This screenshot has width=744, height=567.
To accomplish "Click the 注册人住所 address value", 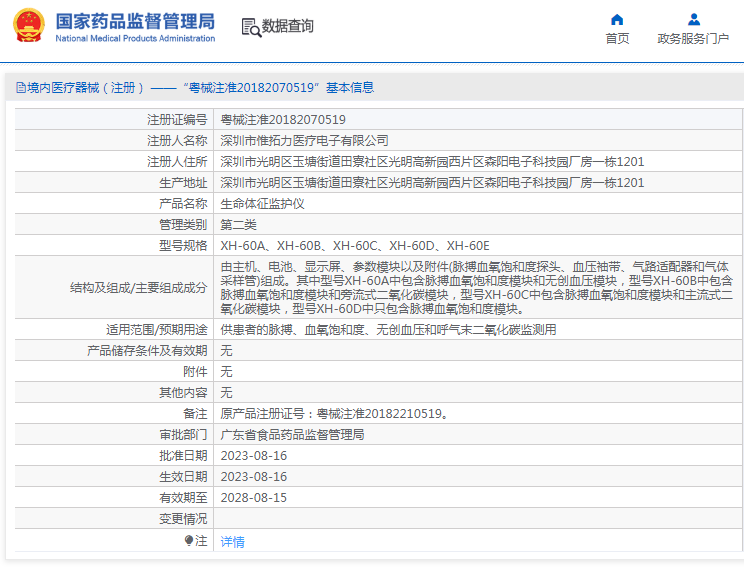I will coord(432,162).
